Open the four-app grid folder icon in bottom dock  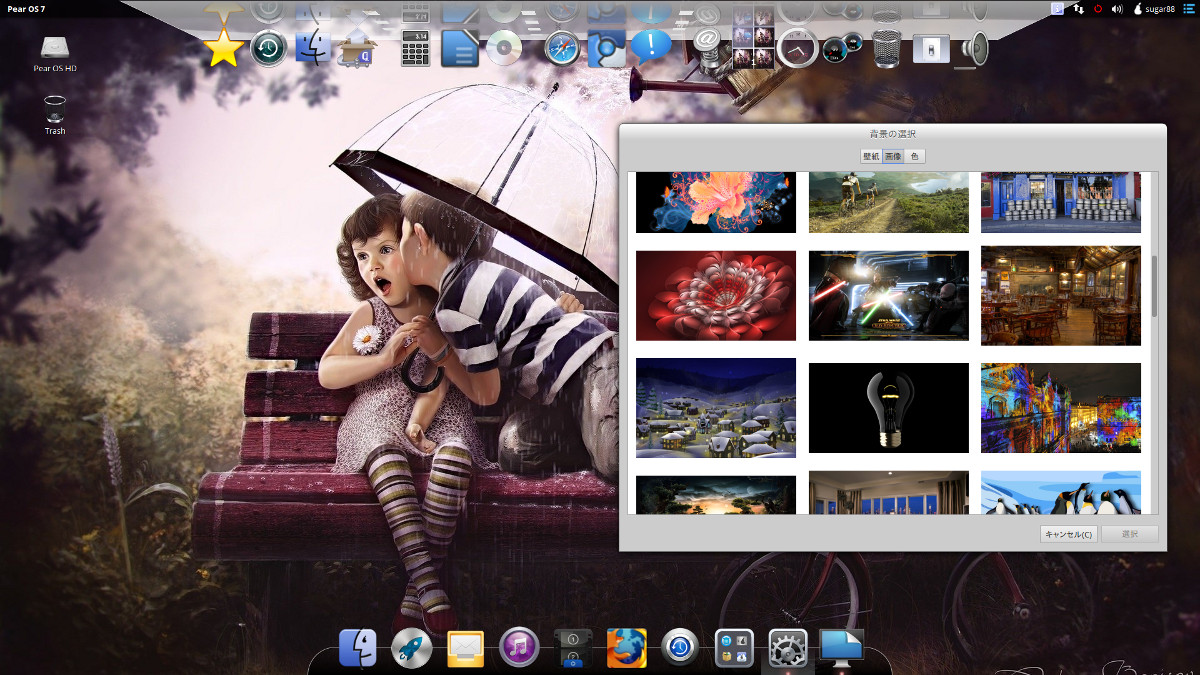pyautogui.click(x=734, y=648)
